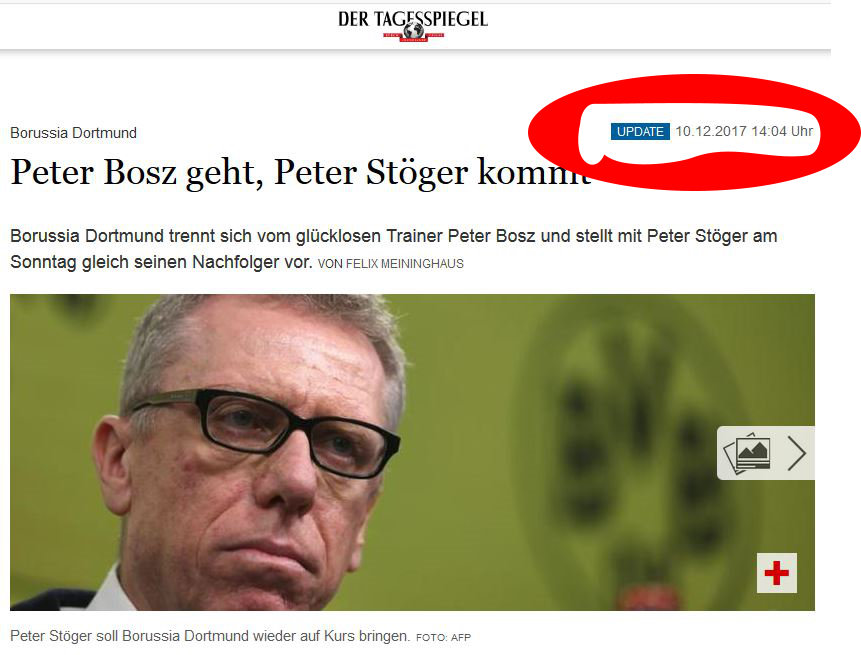Viewport: 861px width, 655px height.
Task: Click the teaser line starting "Borussia Dortmund trennt"
Action: (x=394, y=236)
